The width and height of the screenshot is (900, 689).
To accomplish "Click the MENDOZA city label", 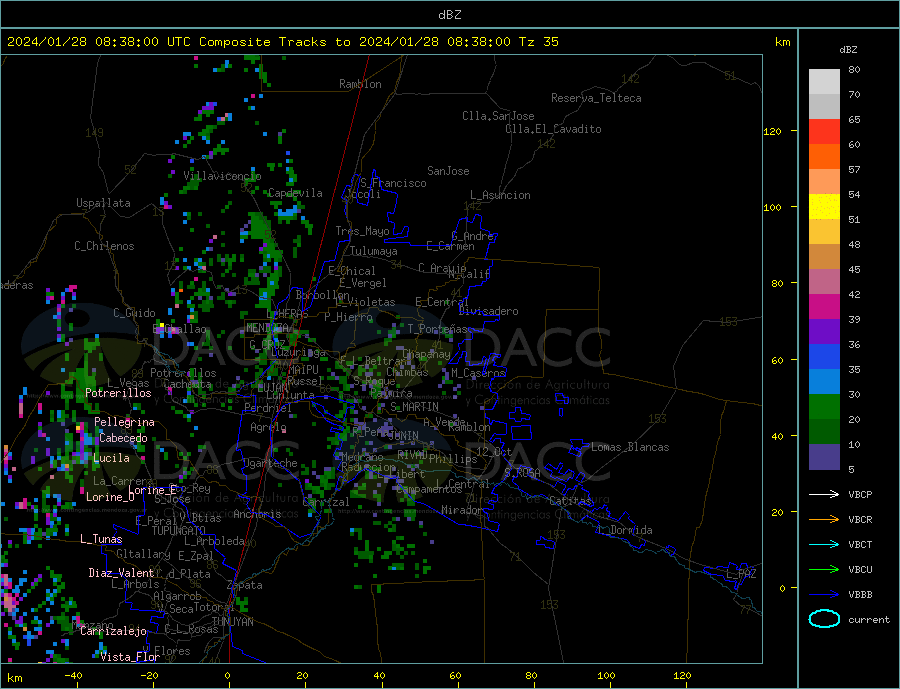I will coord(269,328).
